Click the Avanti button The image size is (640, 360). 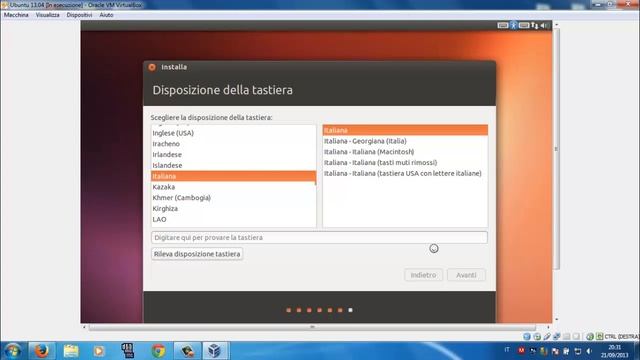click(x=466, y=275)
